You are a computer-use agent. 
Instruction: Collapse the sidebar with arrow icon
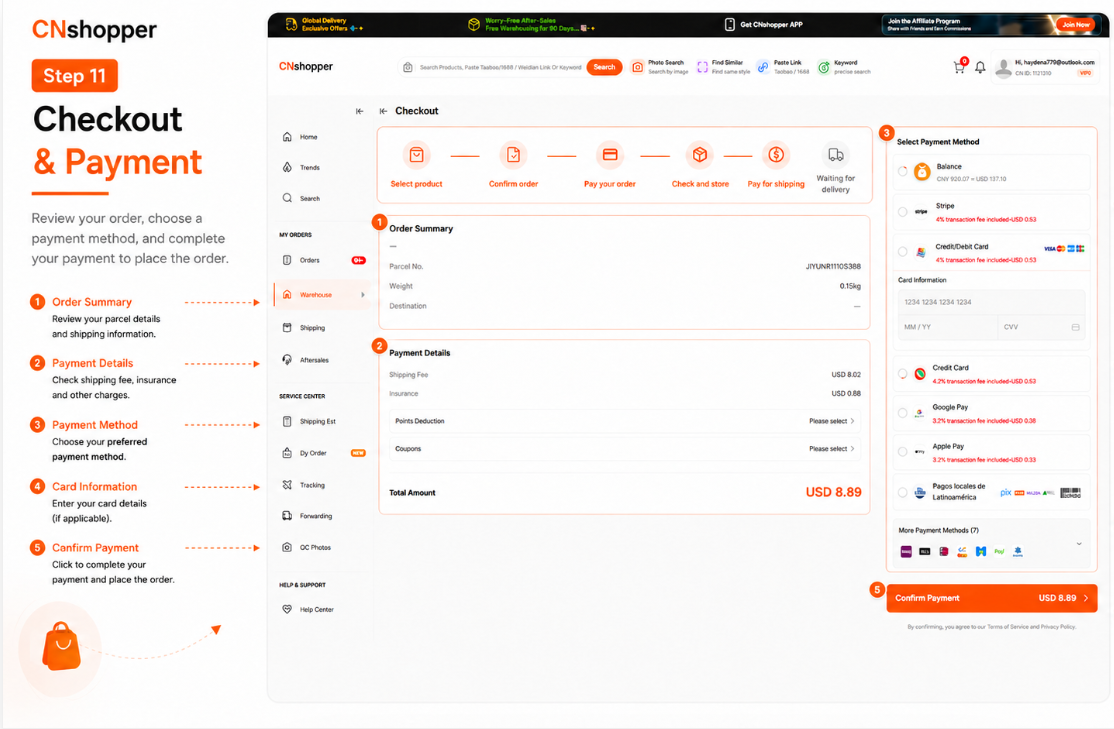359,111
